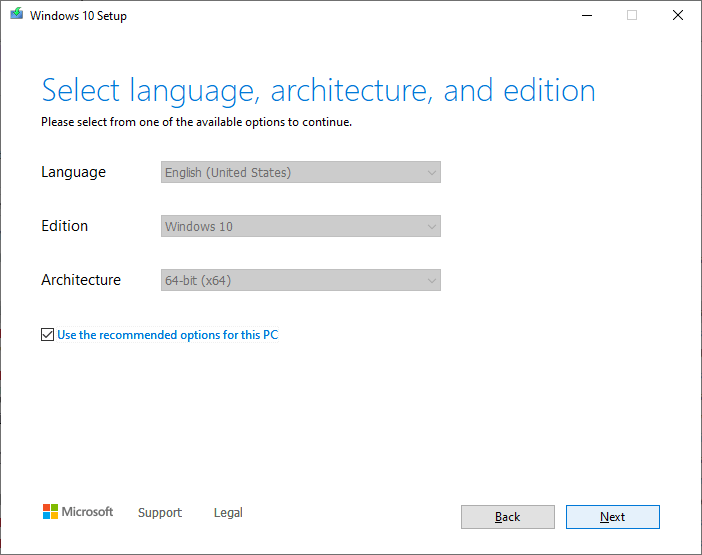
Task: Click the Language field label
Action: coord(73,172)
